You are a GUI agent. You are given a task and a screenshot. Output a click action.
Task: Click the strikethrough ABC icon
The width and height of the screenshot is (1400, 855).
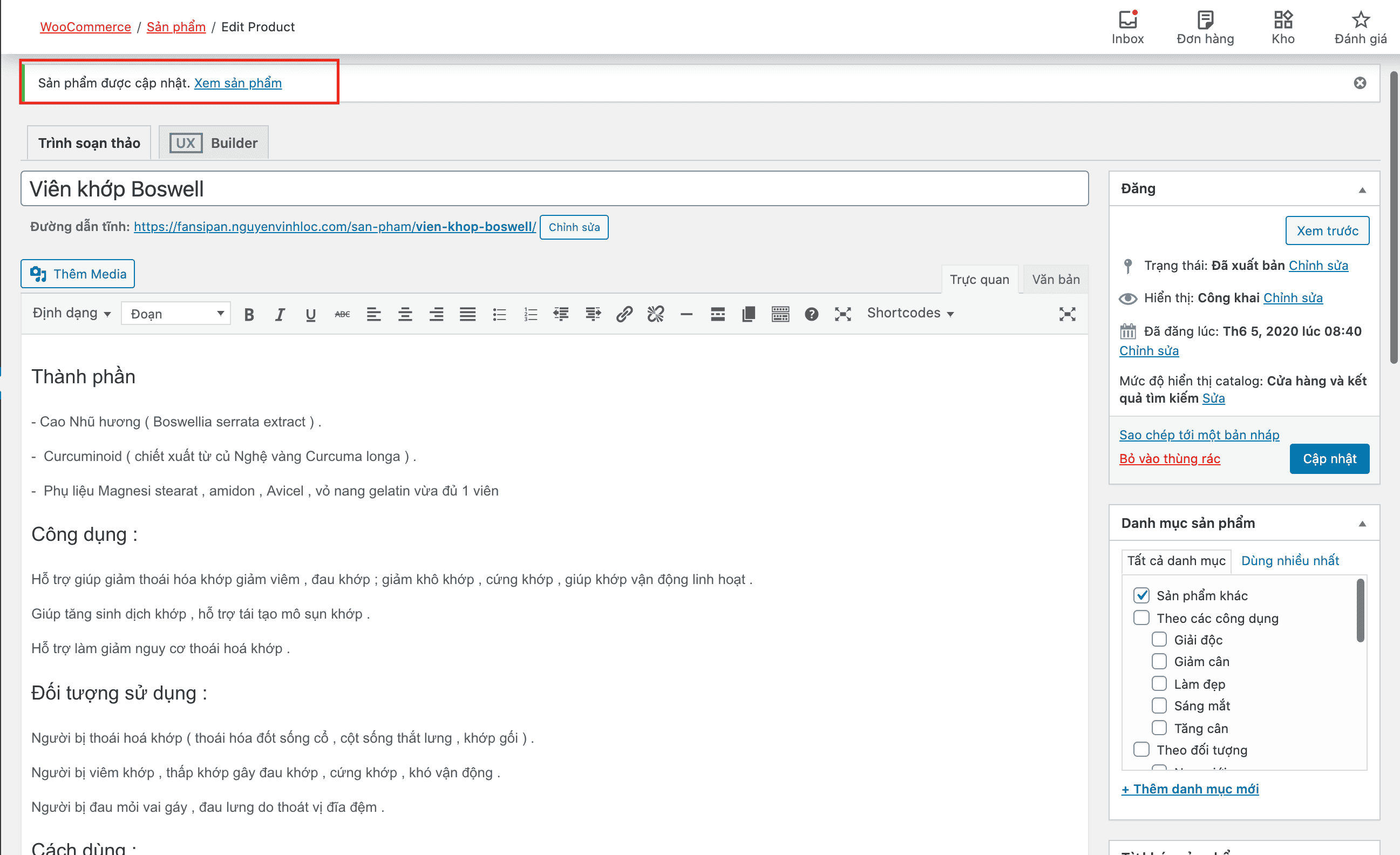tap(342, 314)
